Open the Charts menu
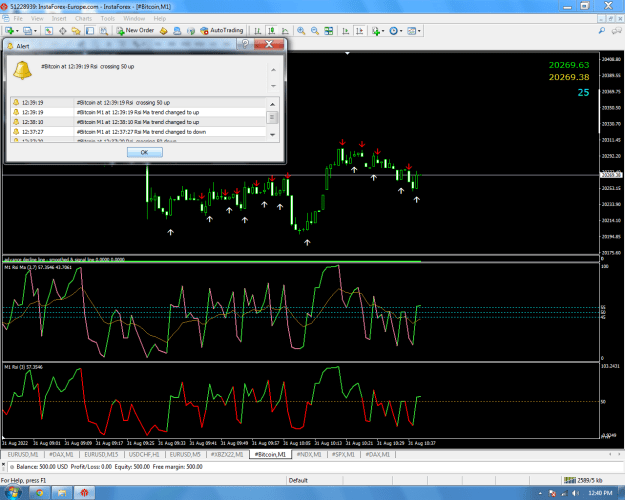Screen dimensions: 625x500 [x=83, y=18]
